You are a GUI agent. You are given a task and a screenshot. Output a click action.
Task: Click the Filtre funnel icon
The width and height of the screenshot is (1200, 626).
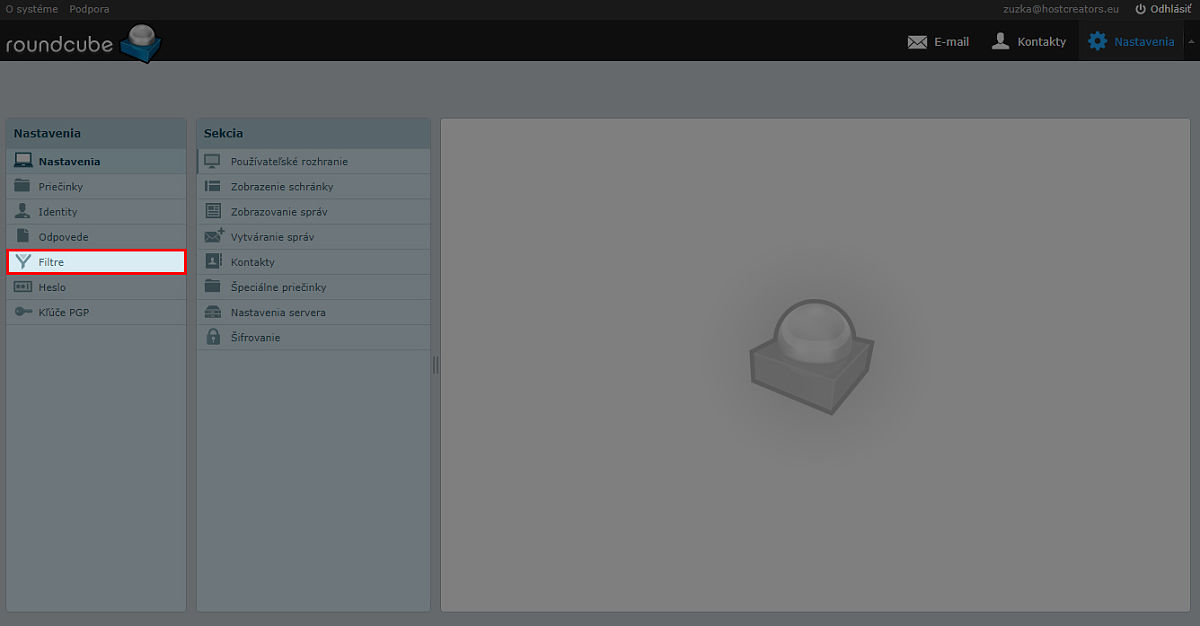23,262
